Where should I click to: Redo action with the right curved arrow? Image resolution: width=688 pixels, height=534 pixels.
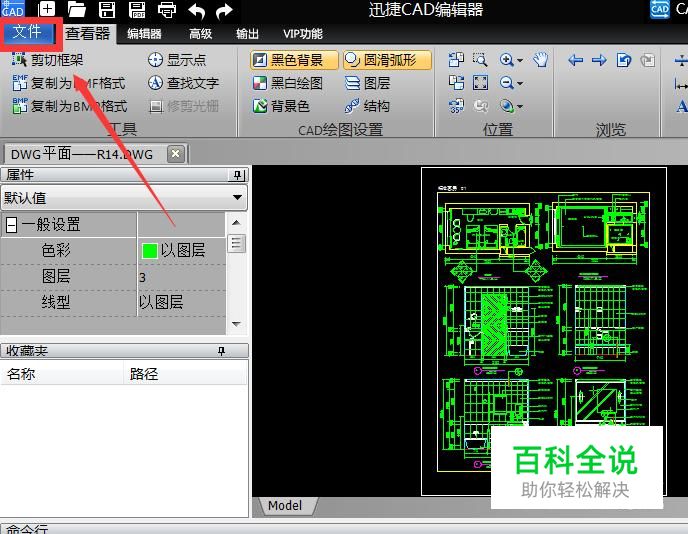224,11
